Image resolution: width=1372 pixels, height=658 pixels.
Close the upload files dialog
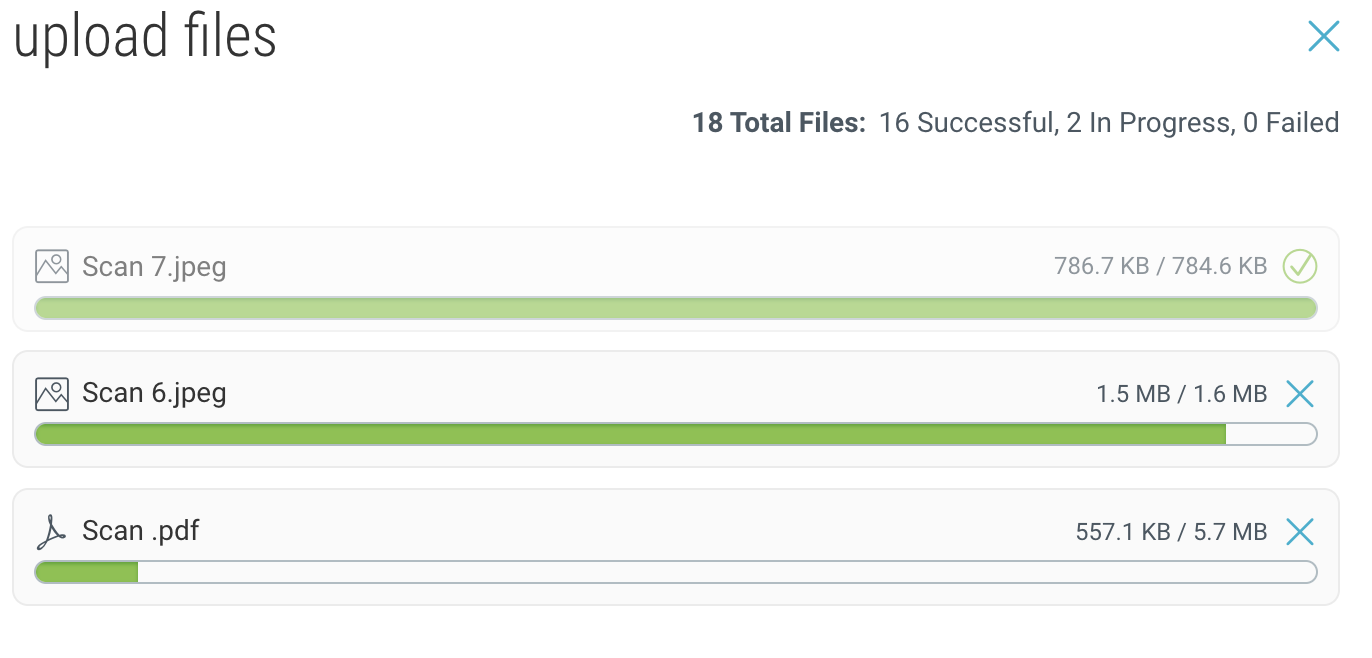[1323, 37]
